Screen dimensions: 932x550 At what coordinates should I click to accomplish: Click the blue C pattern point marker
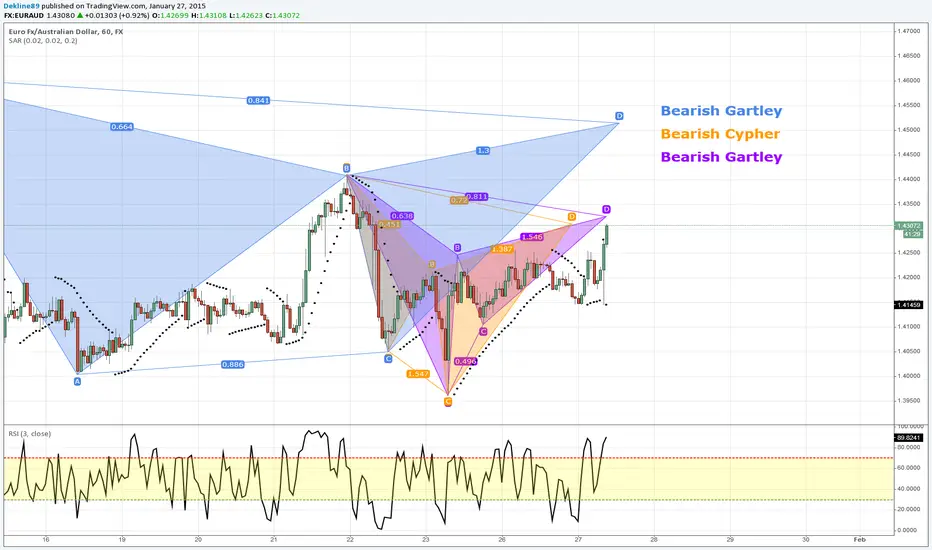[388, 359]
